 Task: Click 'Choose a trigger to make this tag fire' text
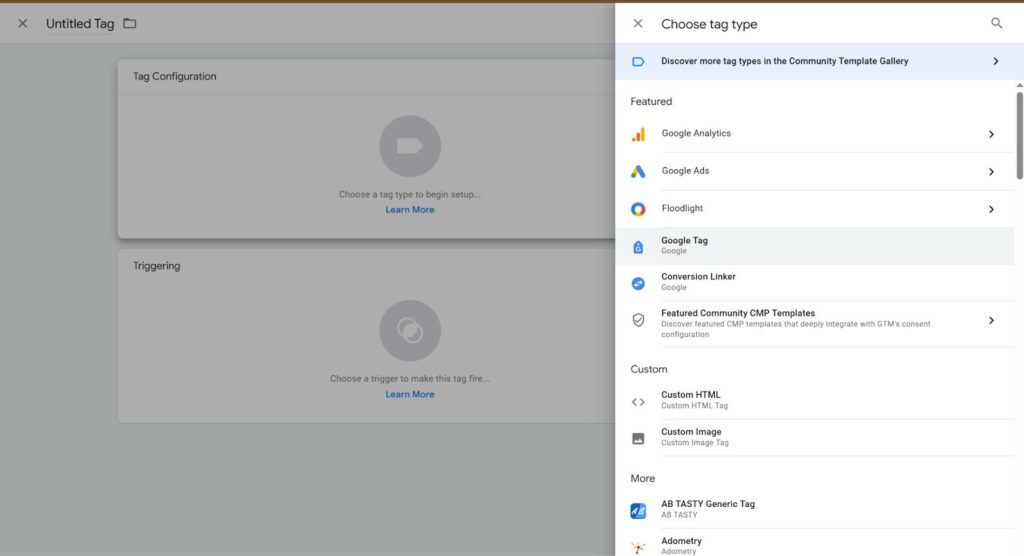[409, 379]
